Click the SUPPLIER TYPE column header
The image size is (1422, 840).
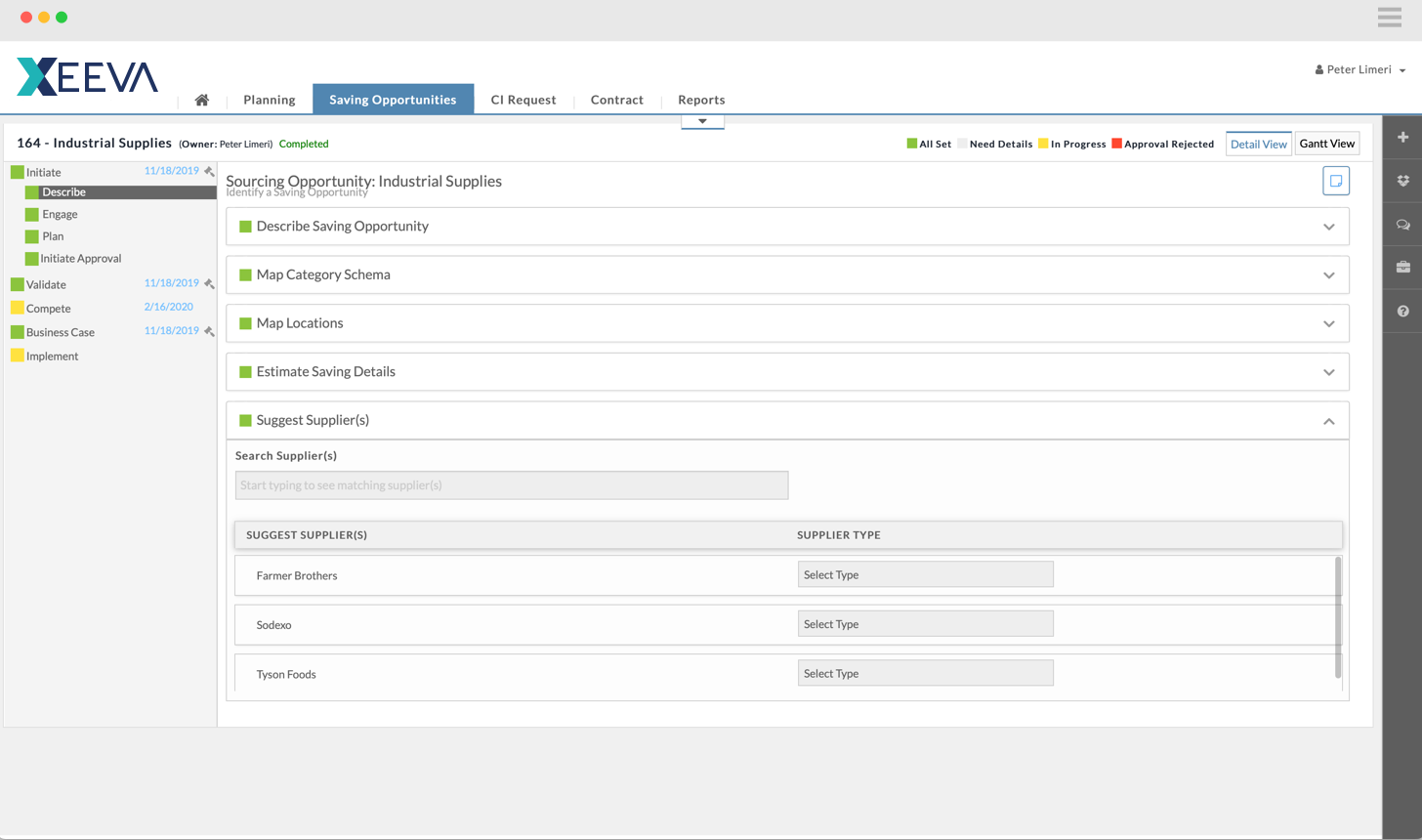click(839, 535)
